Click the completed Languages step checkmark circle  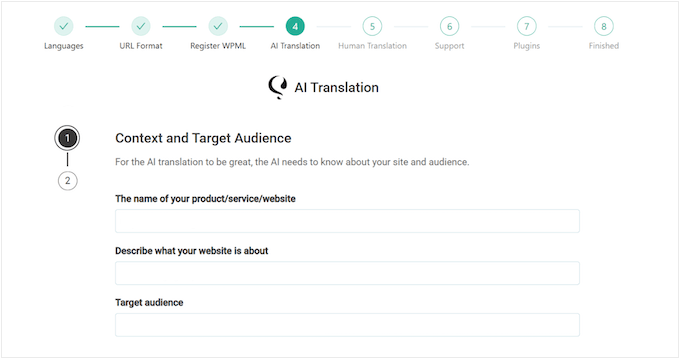point(64,26)
